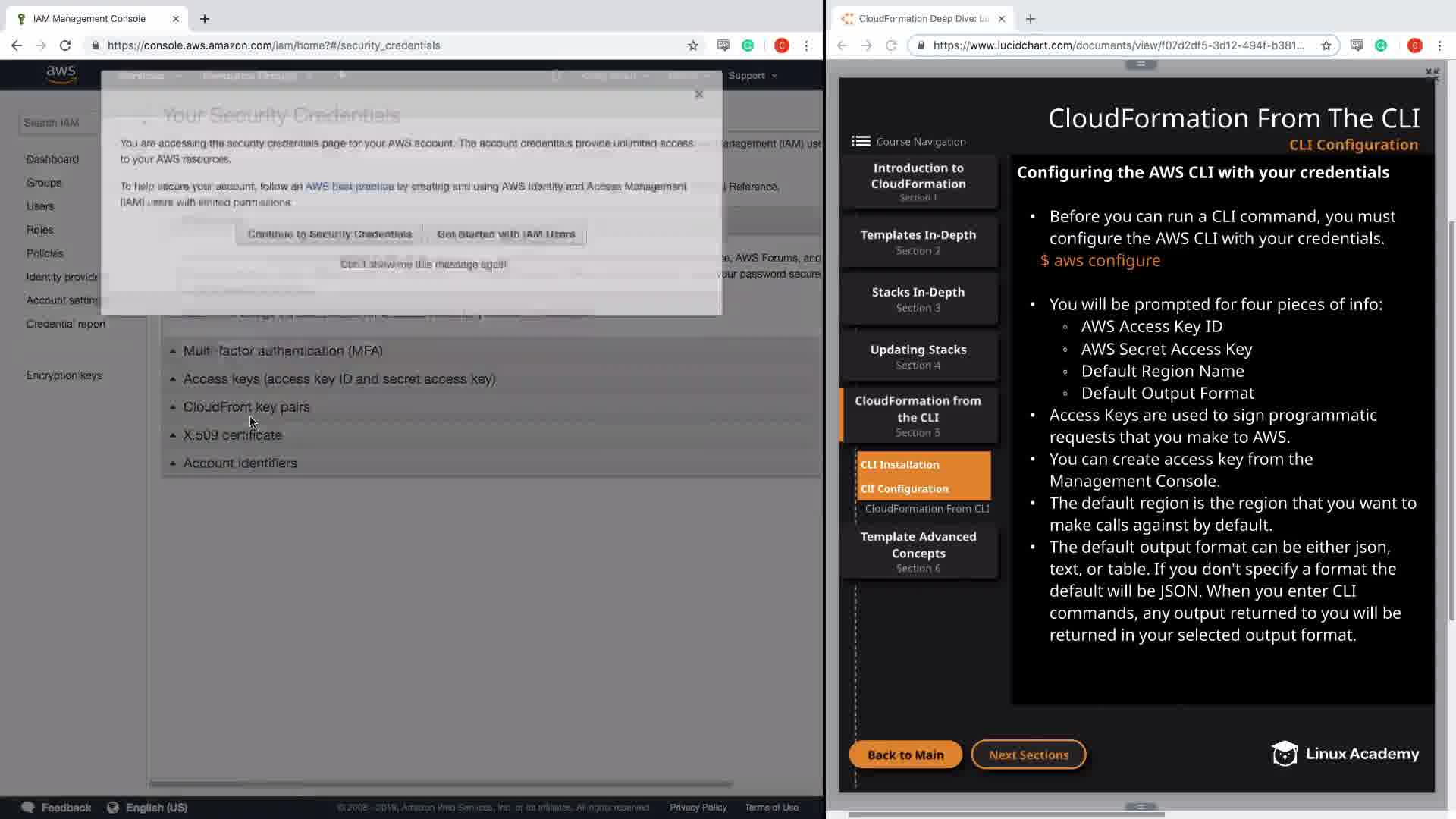The width and height of the screenshot is (1456, 819).
Task: Click Continue to Security Credentials button
Action: click(329, 234)
